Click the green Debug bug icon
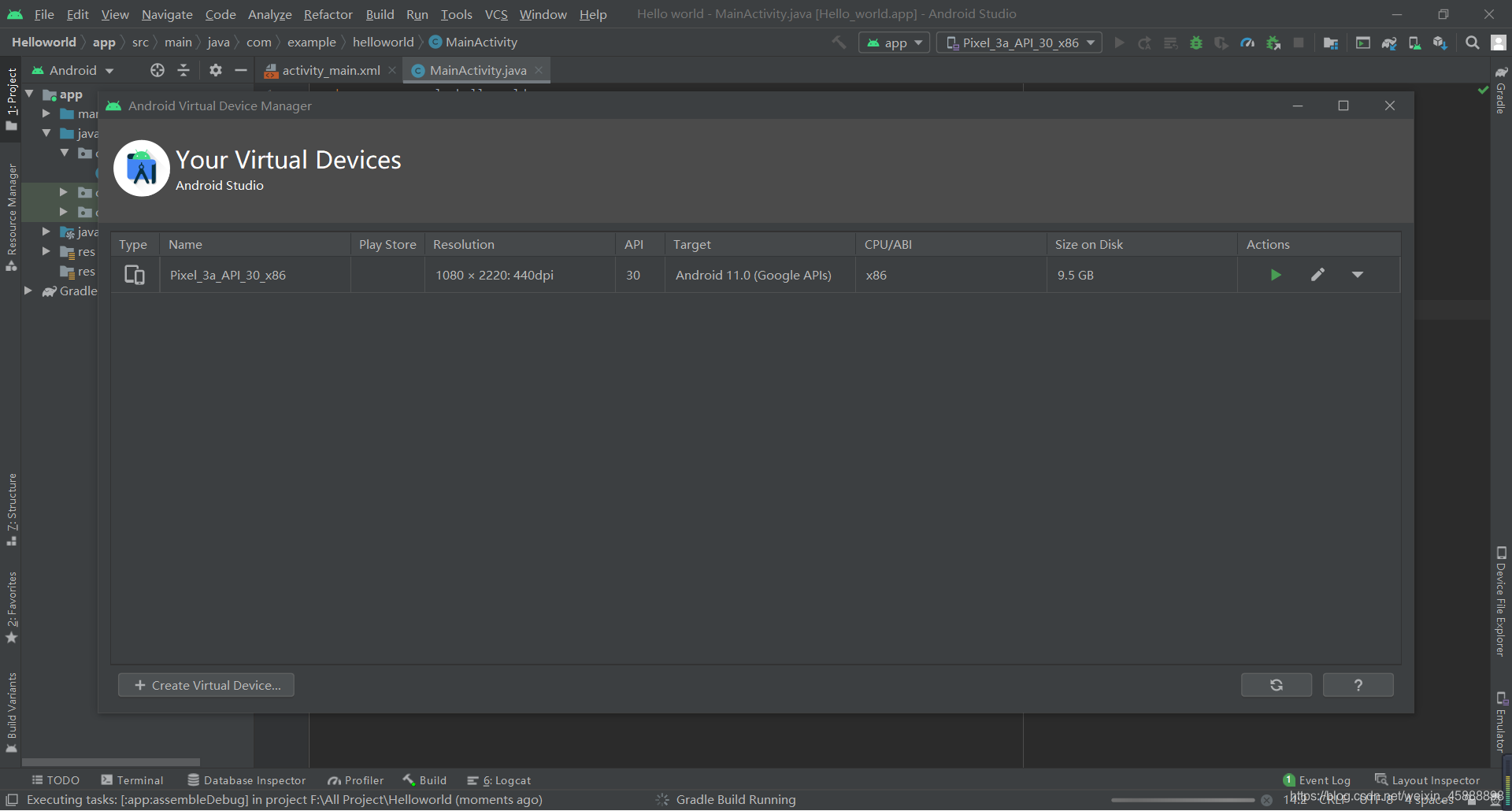The image size is (1512, 811). click(x=1196, y=43)
